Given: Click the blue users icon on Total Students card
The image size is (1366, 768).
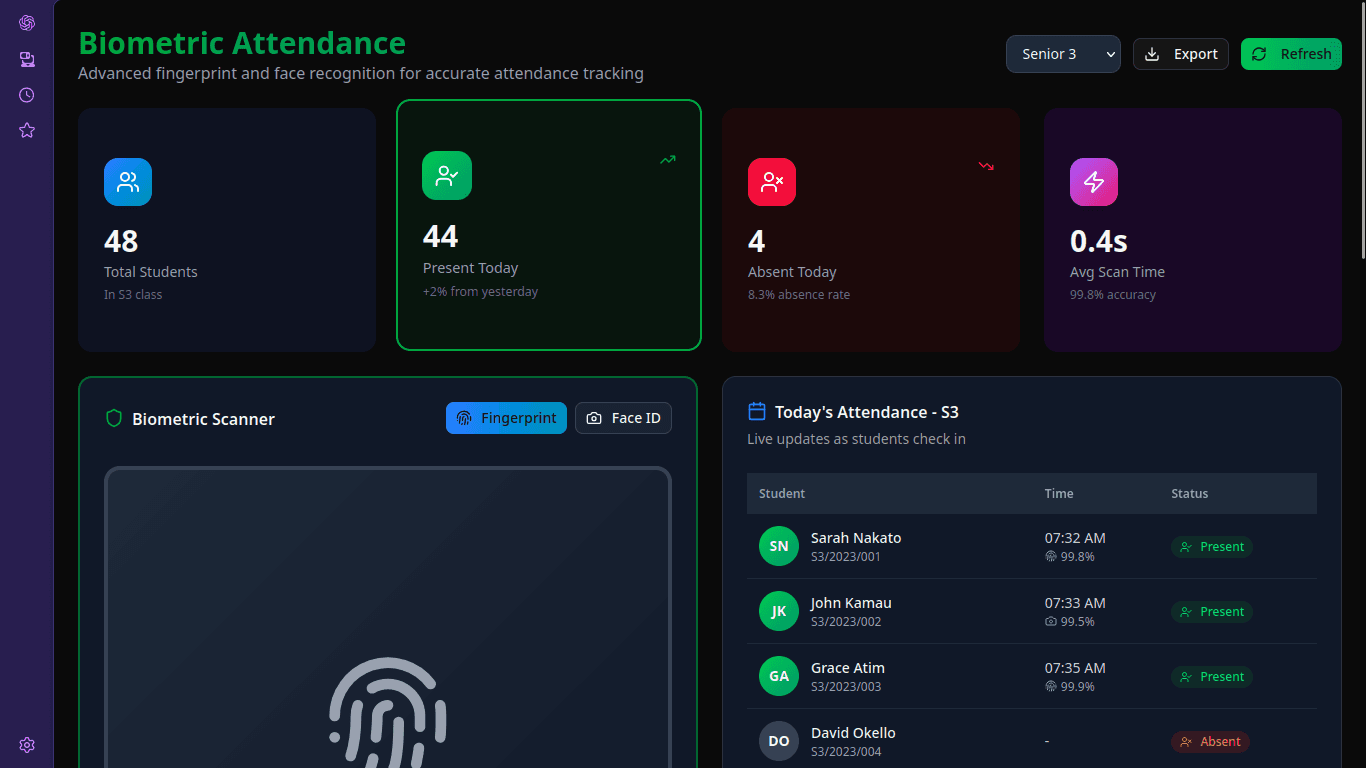Looking at the screenshot, I should click(x=127, y=181).
